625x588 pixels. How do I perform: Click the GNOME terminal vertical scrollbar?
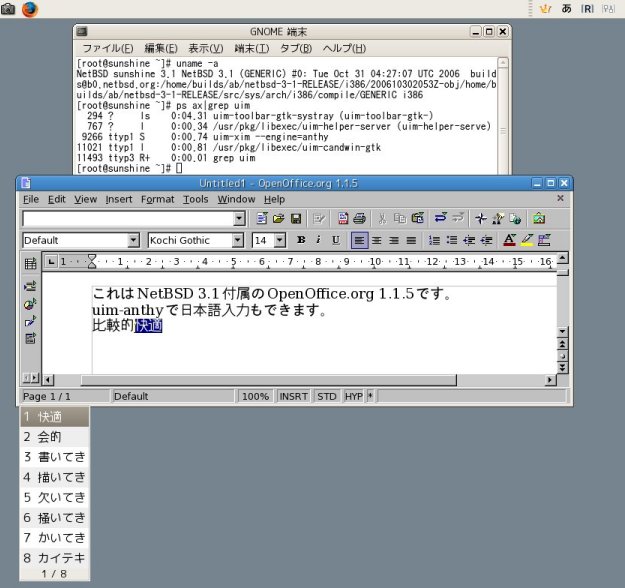(503, 116)
